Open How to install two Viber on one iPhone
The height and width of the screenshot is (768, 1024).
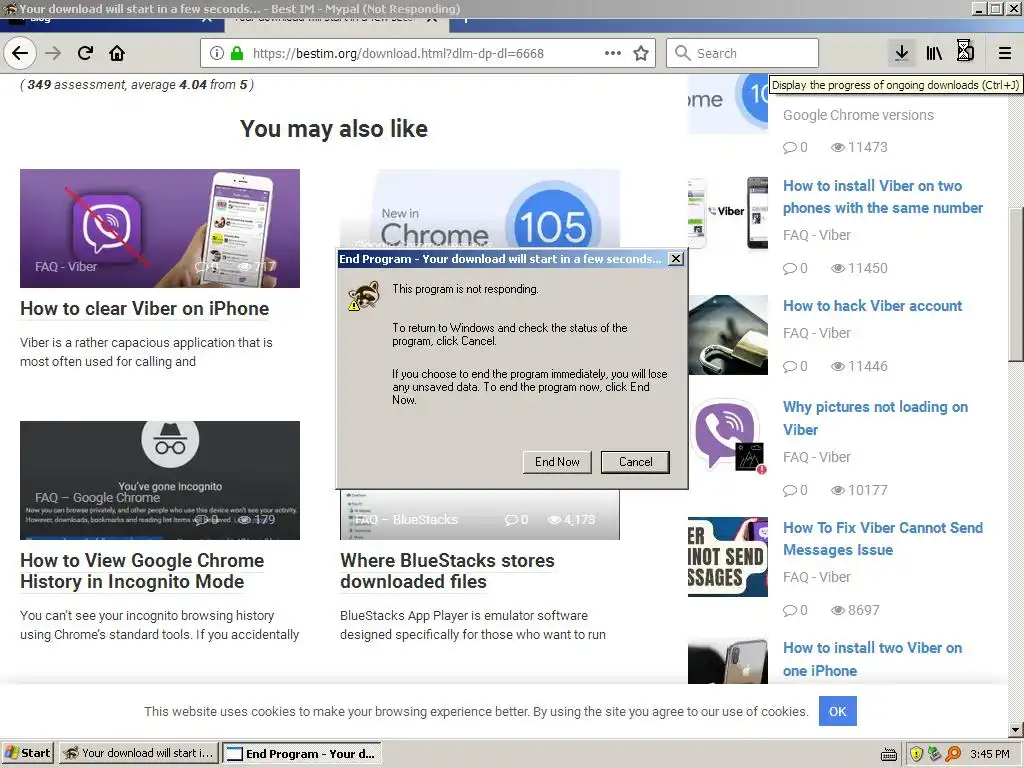pos(872,659)
